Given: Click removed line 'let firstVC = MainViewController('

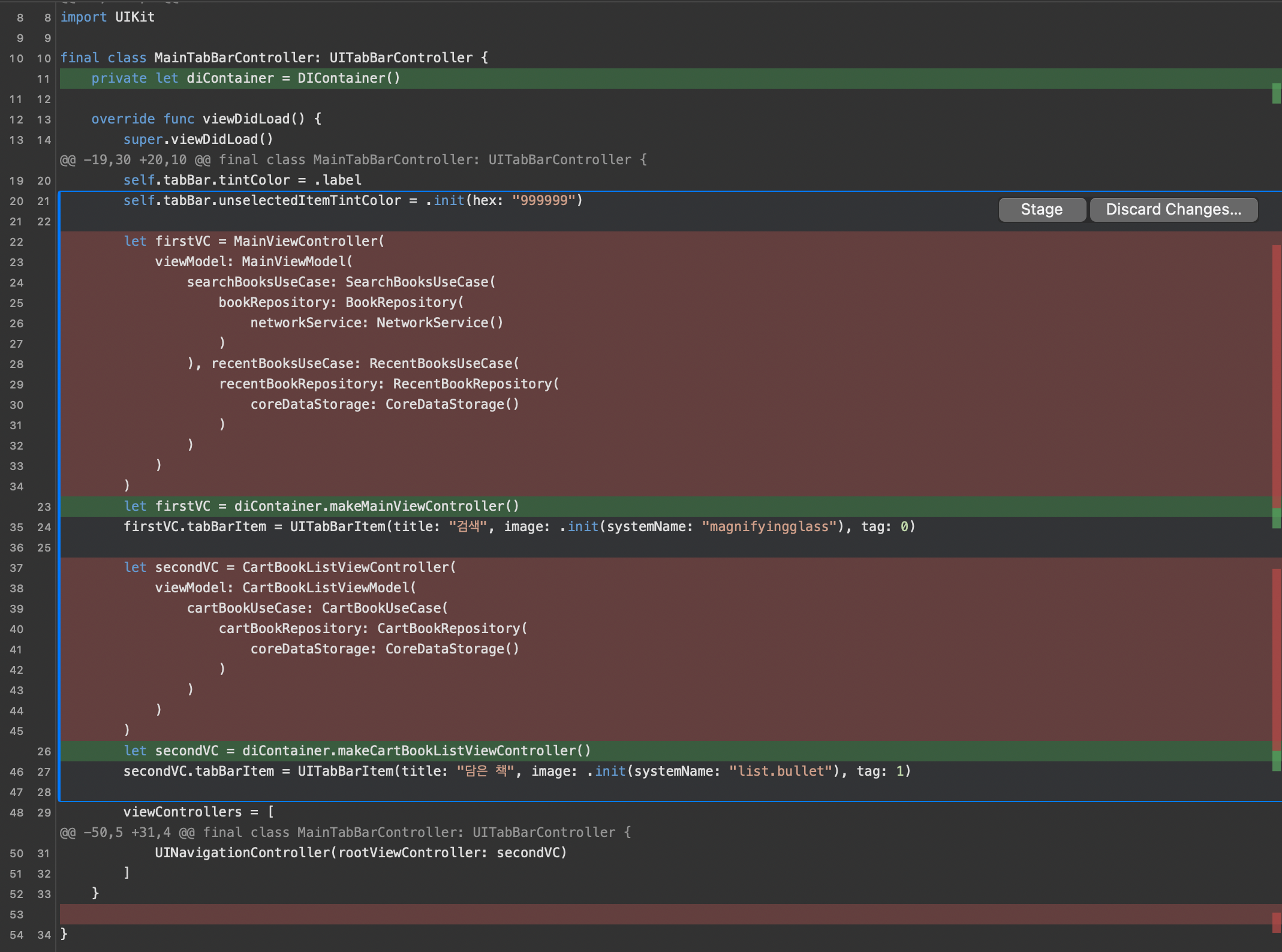Looking at the screenshot, I should (x=254, y=241).
